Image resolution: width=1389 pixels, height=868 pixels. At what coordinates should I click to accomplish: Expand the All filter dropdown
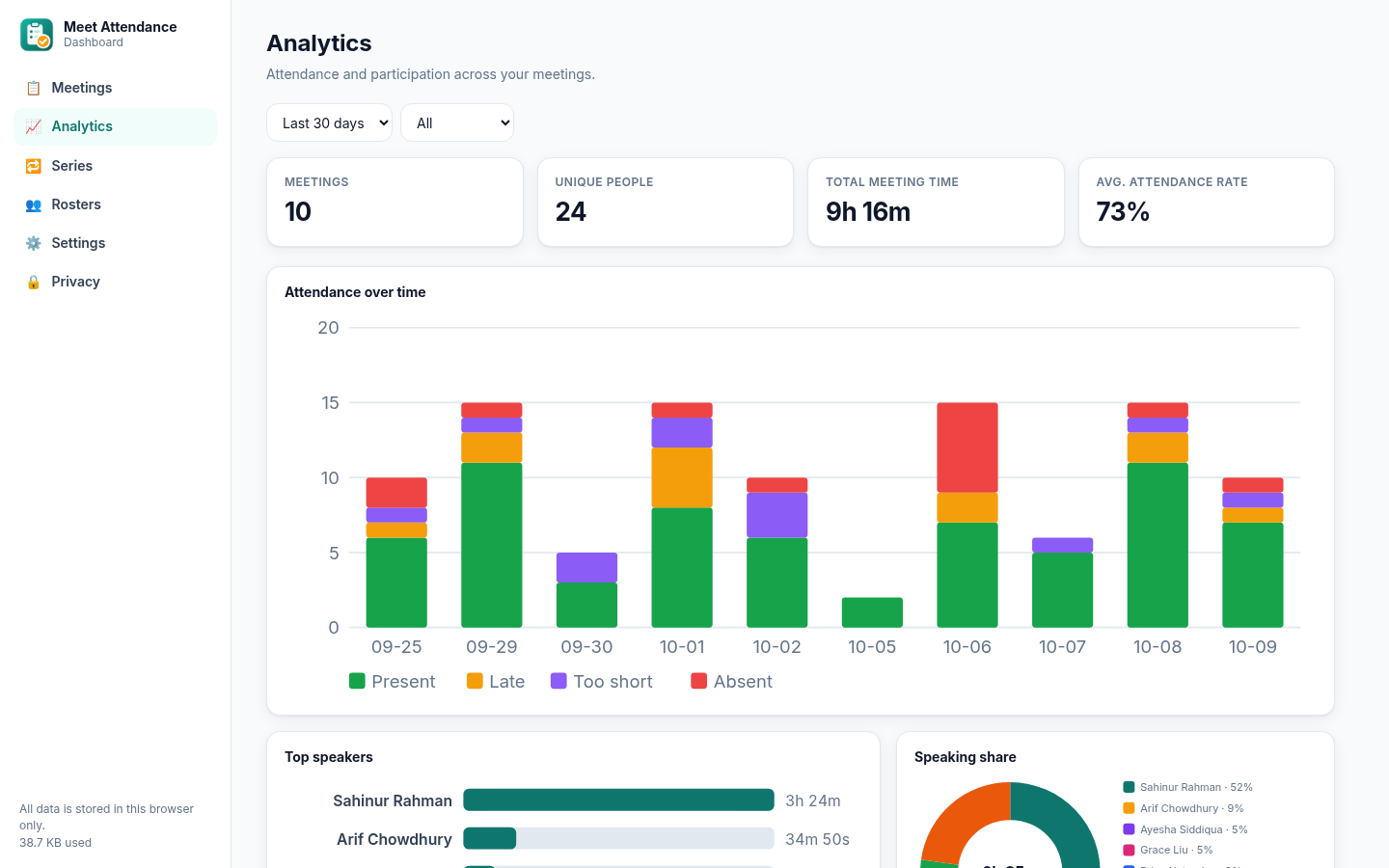(457, 122)
